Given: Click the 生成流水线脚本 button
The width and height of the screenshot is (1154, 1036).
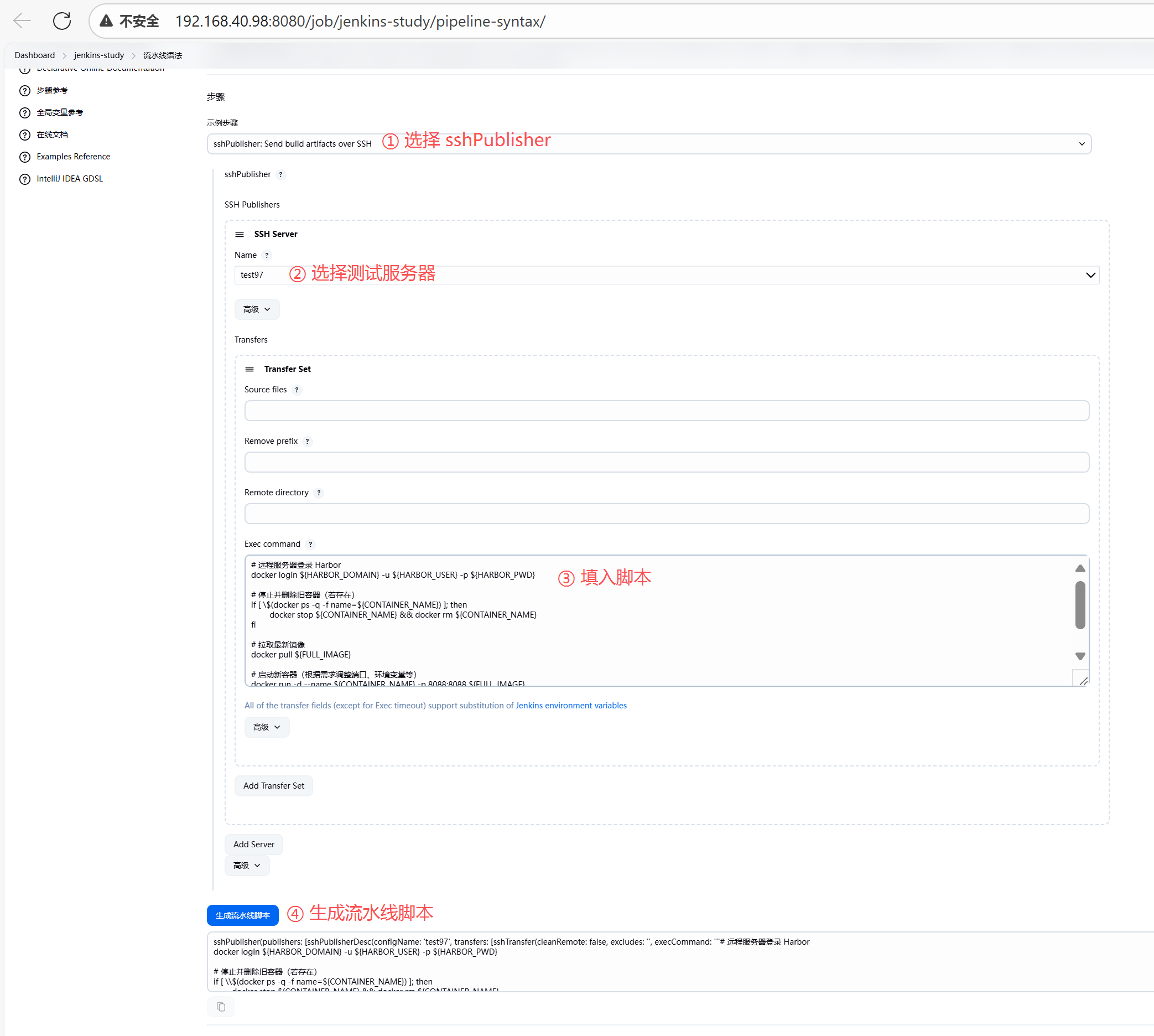Looking at the screenshot, I should point(242,915).
